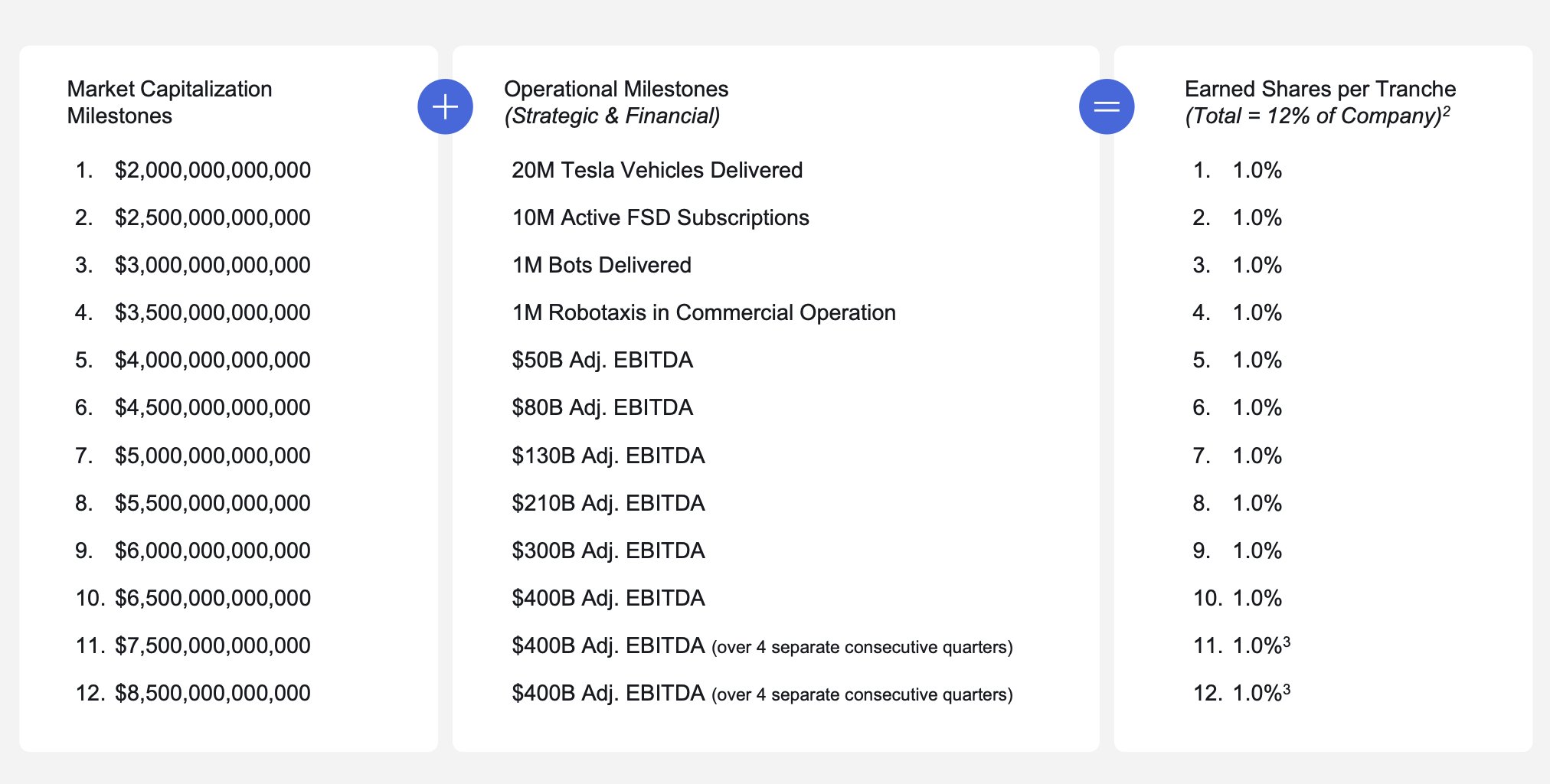Click the Earned Shares per Tranche heading

point(1319,89)
